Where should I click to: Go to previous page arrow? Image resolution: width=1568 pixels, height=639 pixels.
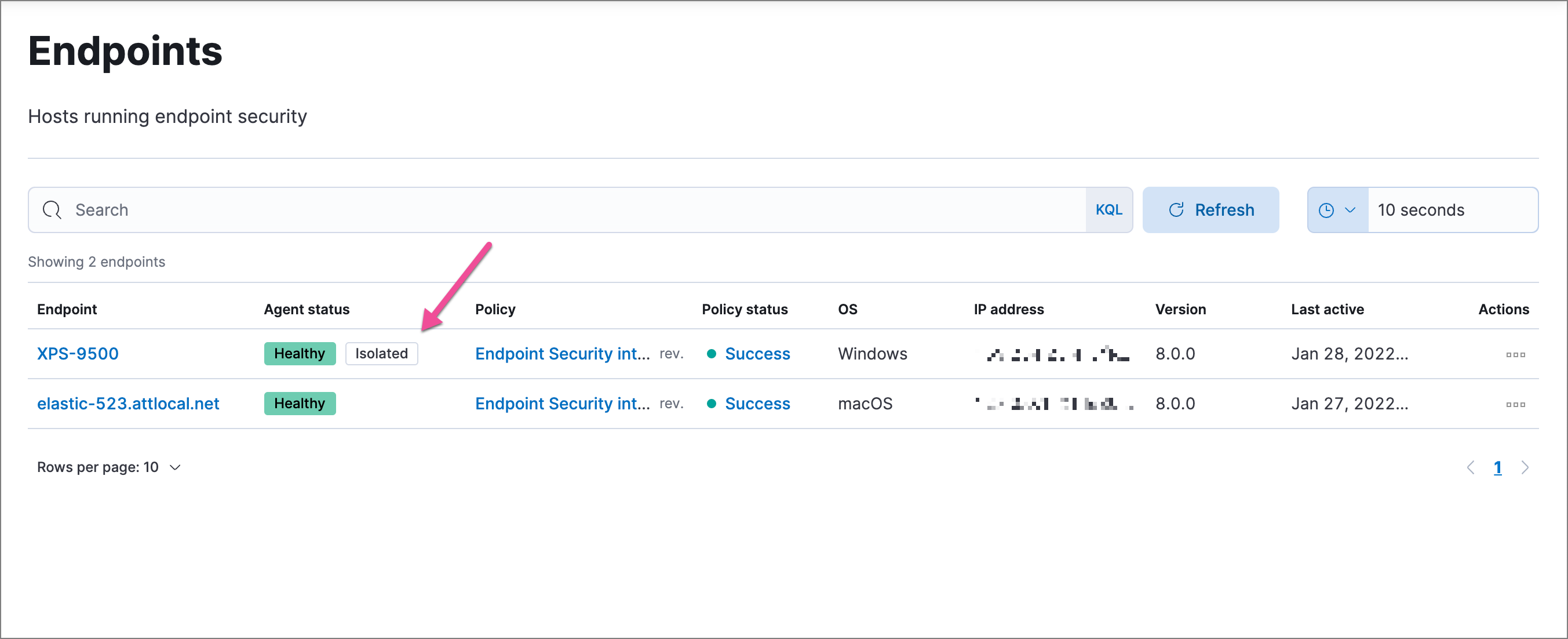click(x=1471, y=468)
